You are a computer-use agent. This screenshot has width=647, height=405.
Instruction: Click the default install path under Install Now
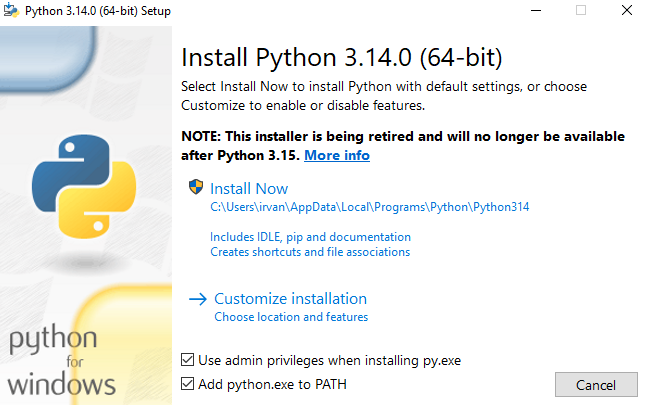click(x=369, y=207)
